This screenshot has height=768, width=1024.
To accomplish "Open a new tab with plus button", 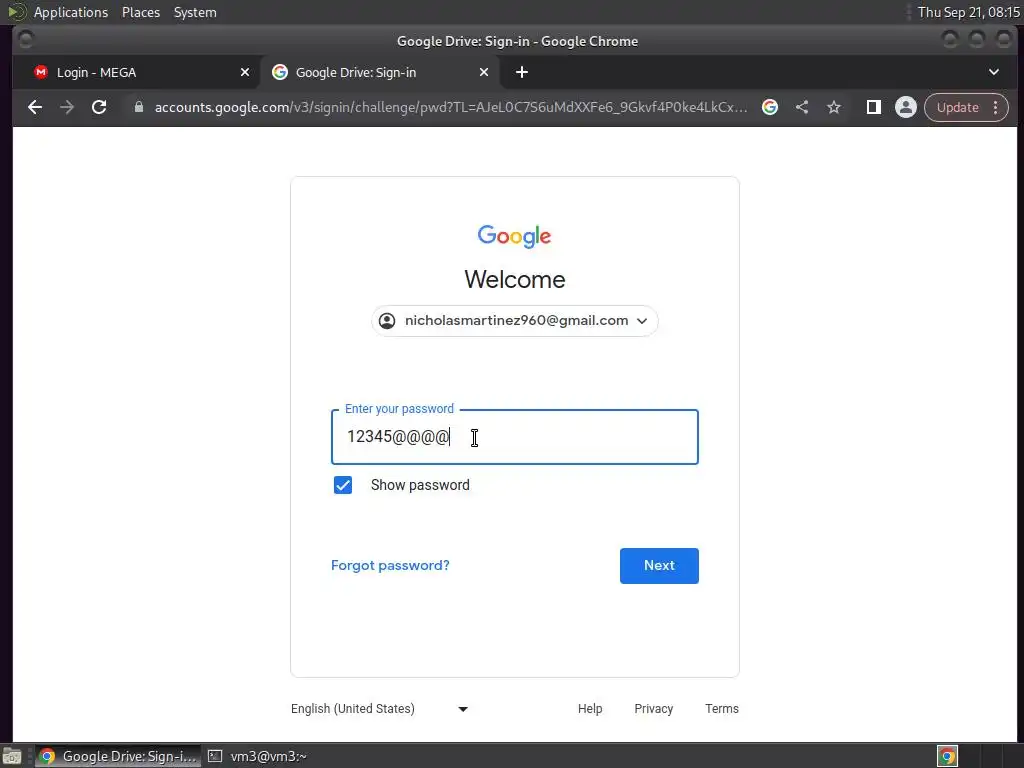I will click(522, 72).
